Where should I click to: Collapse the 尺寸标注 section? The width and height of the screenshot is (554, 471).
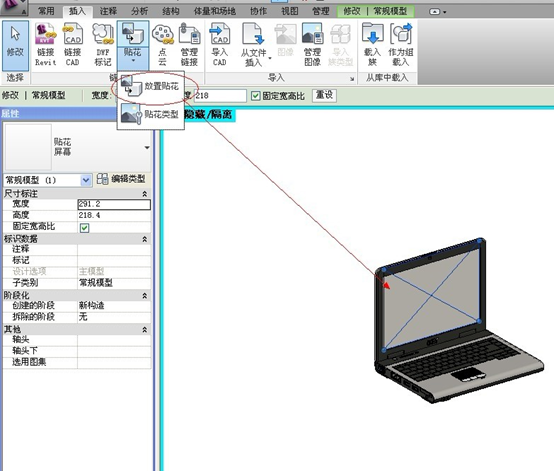[144, 194]
